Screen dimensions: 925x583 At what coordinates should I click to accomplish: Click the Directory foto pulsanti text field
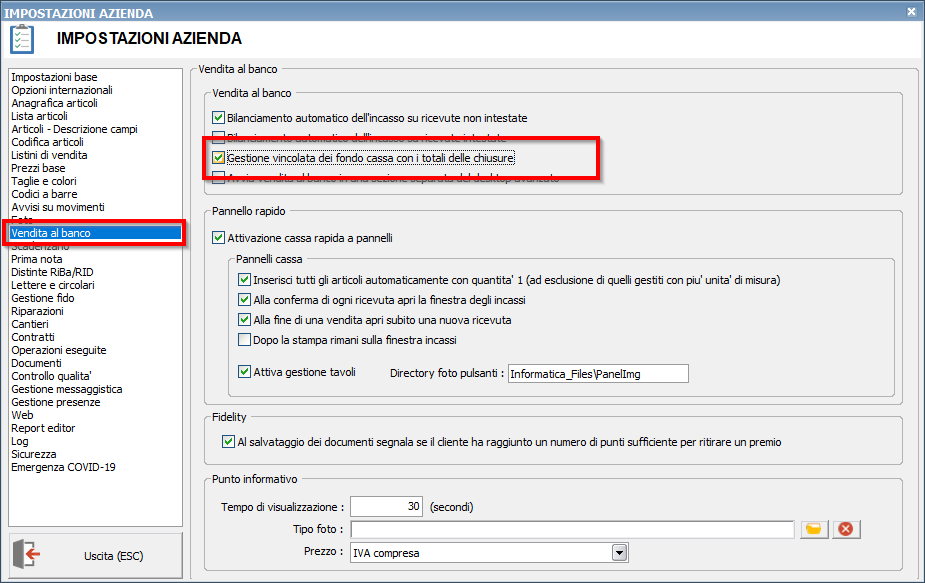coord(597,374)
